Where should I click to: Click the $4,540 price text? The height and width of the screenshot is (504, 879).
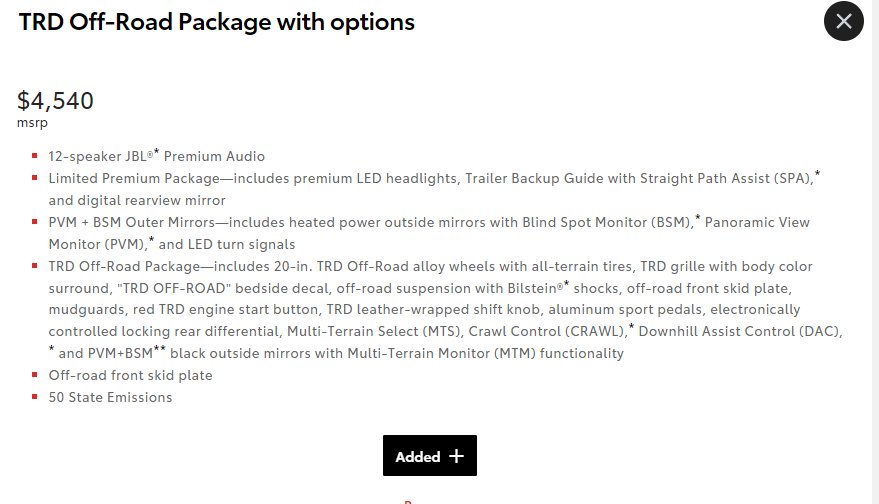pyautogui.click(x=55, y=101)
